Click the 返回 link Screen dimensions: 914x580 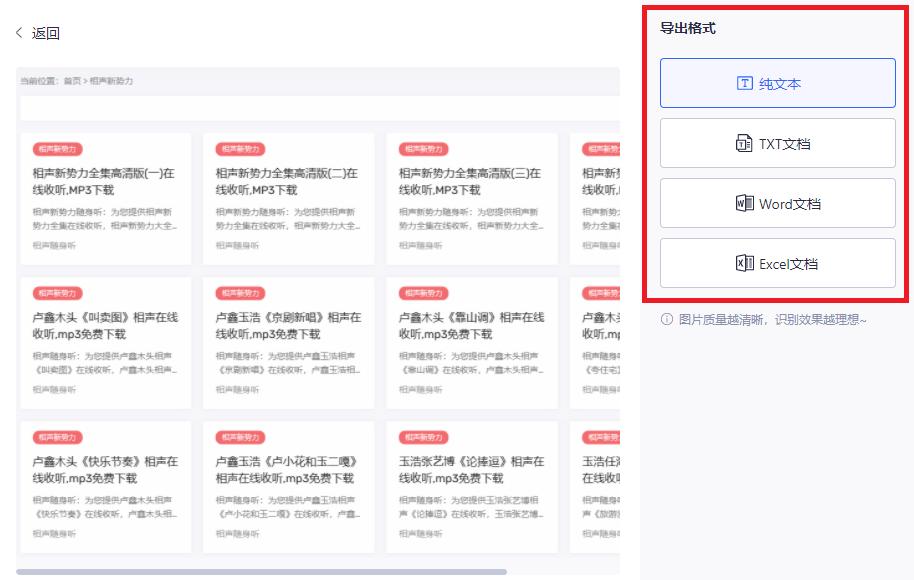[x=45, y=33]
